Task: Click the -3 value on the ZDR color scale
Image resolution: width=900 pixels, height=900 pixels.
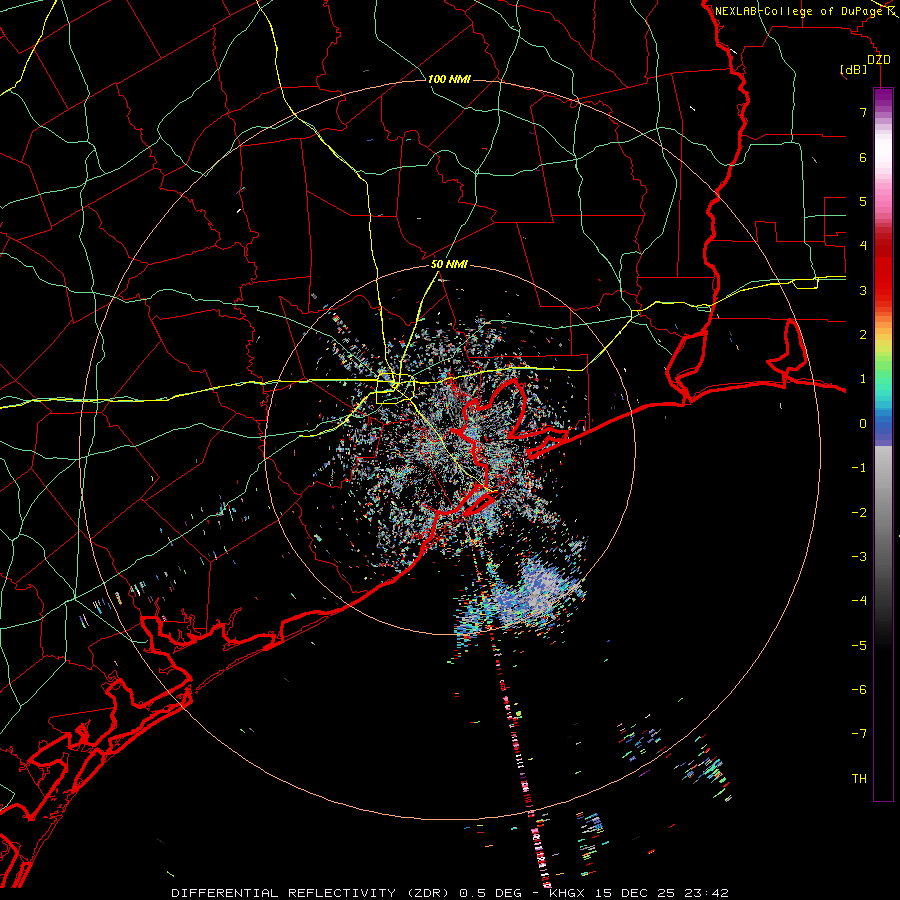Action: (x=859, y=557)
